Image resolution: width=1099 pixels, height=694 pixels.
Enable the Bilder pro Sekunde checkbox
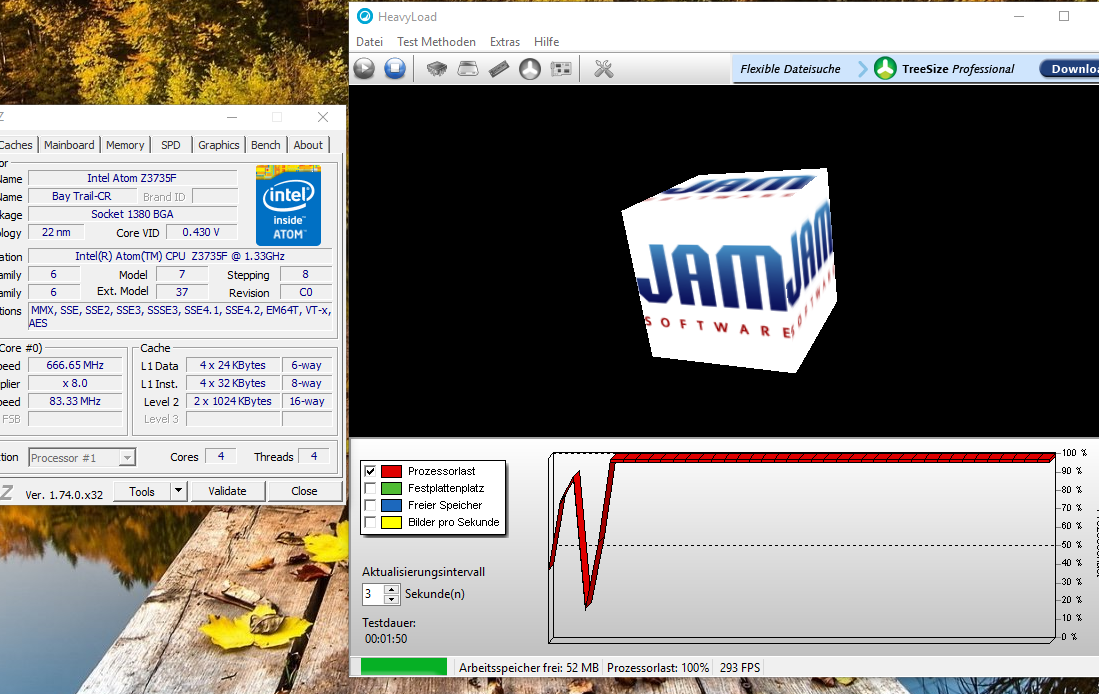click(370, 522)
